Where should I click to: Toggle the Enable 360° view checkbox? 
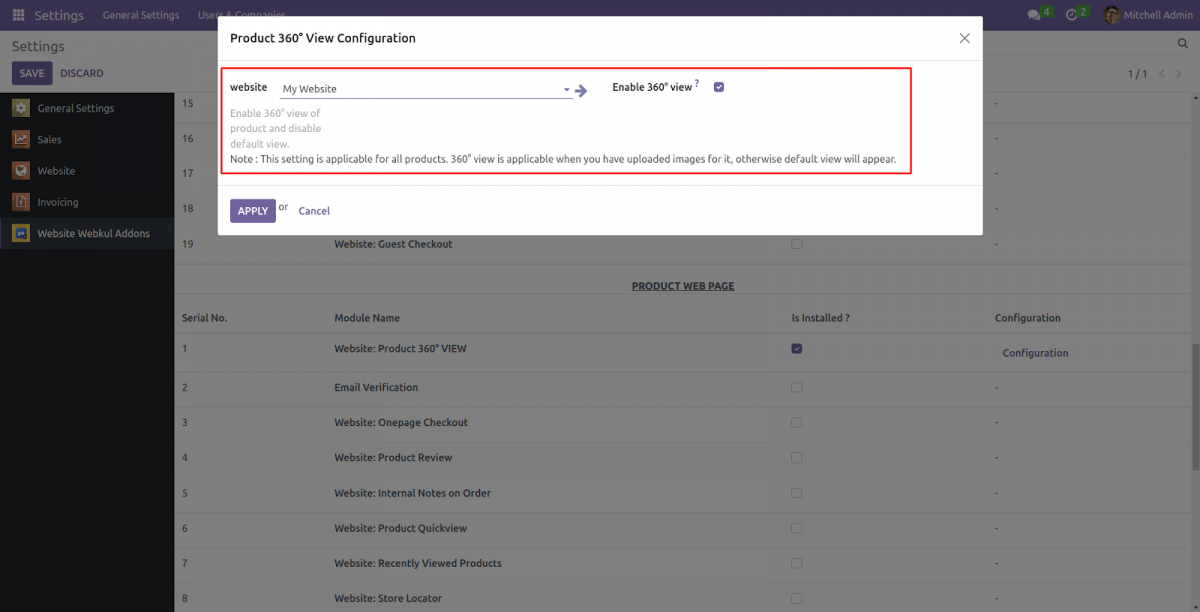pos(718,87)
